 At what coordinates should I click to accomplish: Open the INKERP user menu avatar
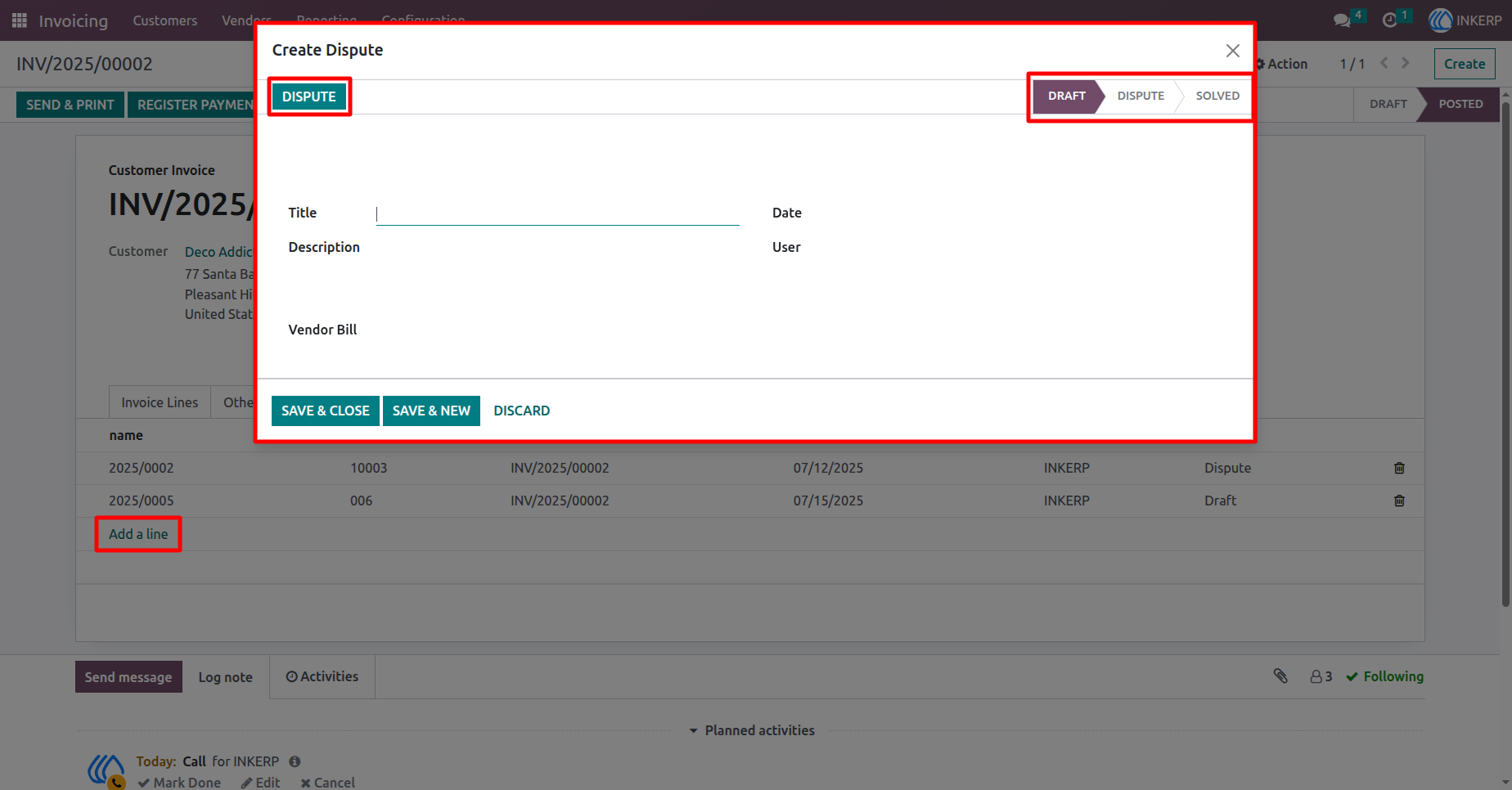(x=1440, y=20)
